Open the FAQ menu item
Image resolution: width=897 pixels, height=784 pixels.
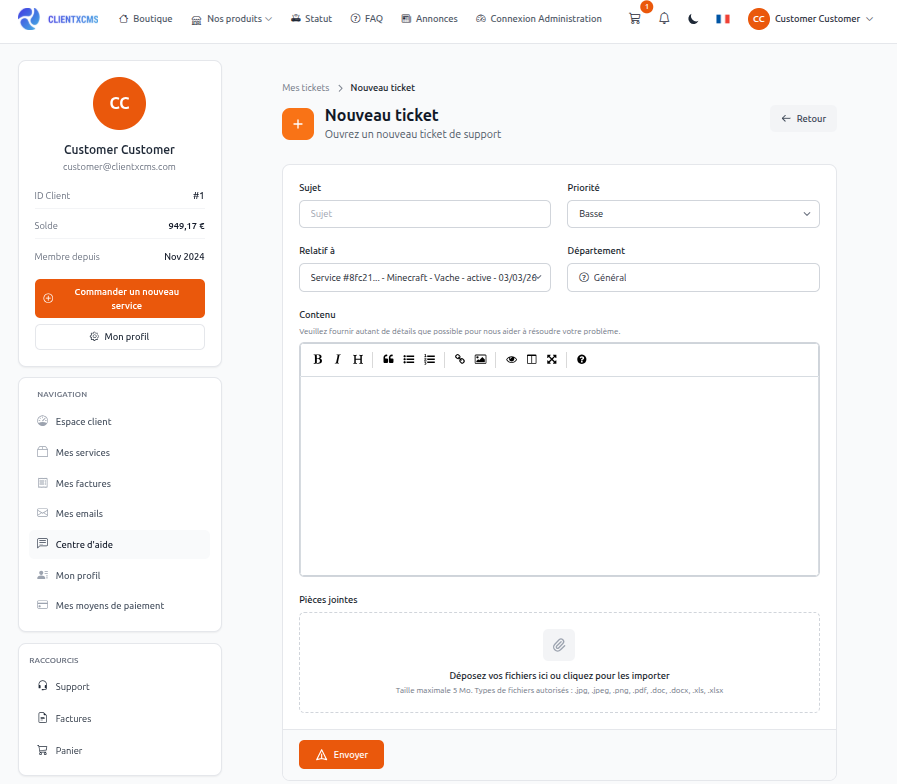(366, 18)
